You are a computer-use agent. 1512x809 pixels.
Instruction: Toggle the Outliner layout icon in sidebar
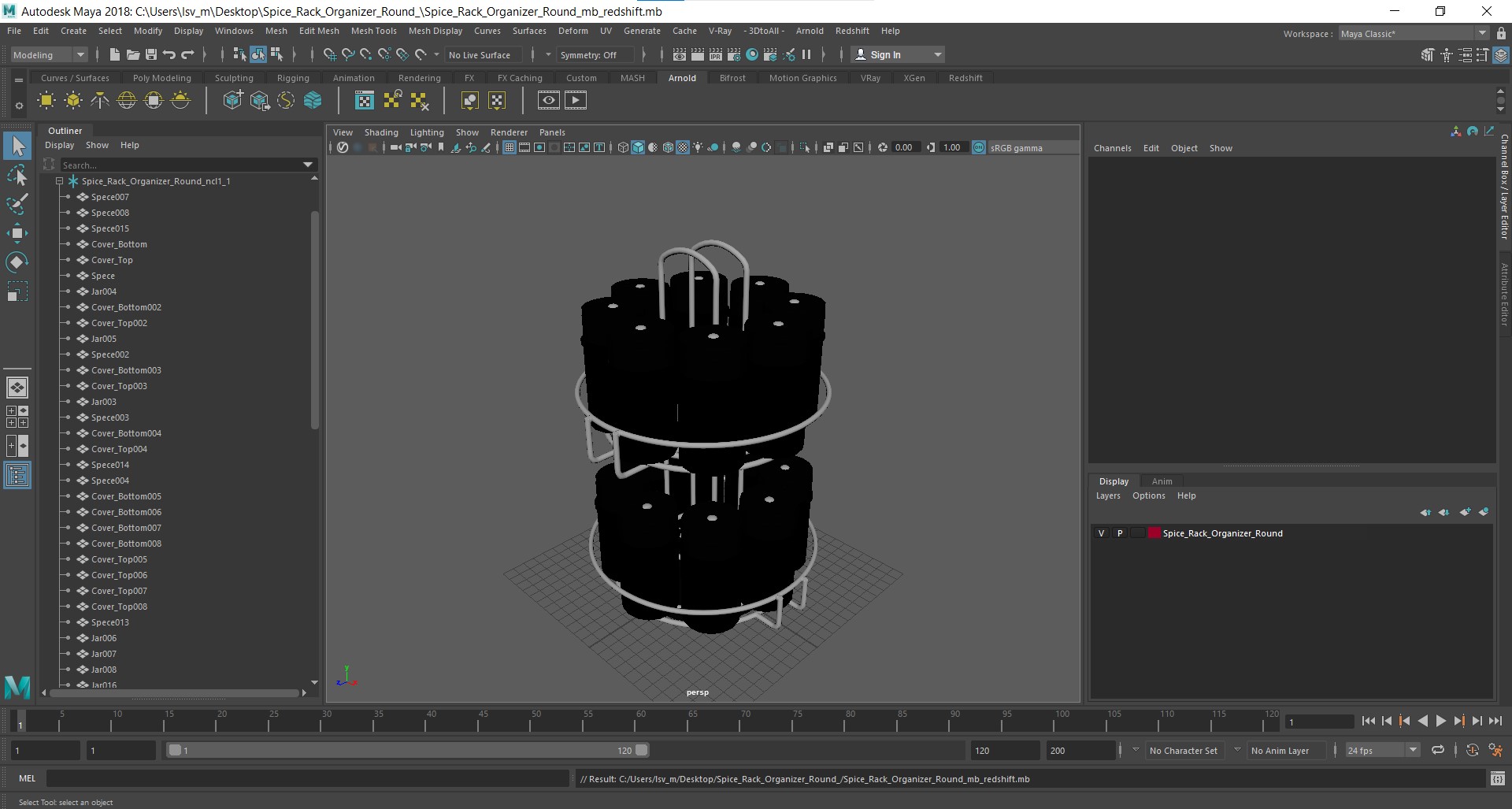click(17, 475)
